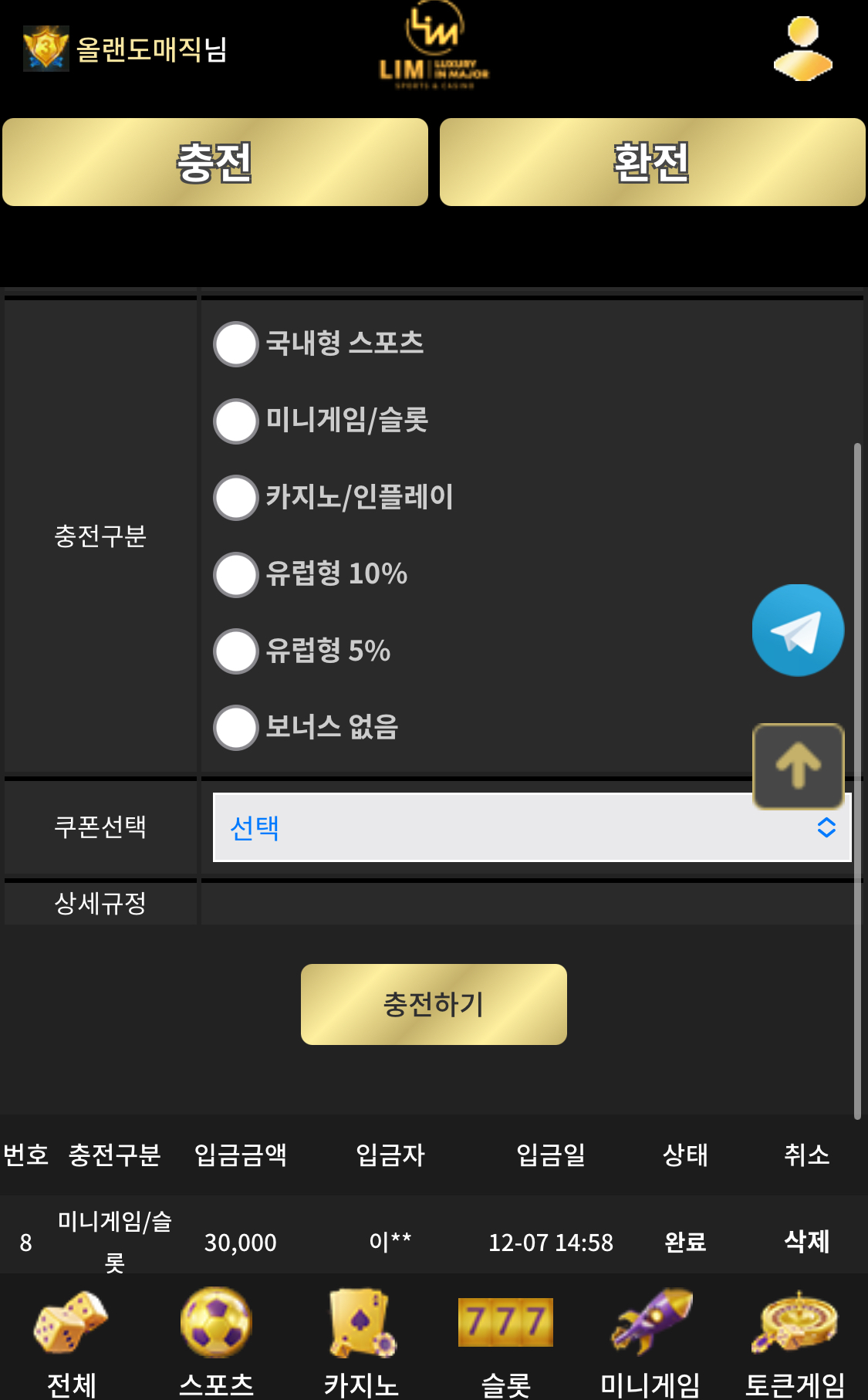Switch to the 환전 tab
The width and height of the screenshot is (868, 1400).
click(652, 162)
